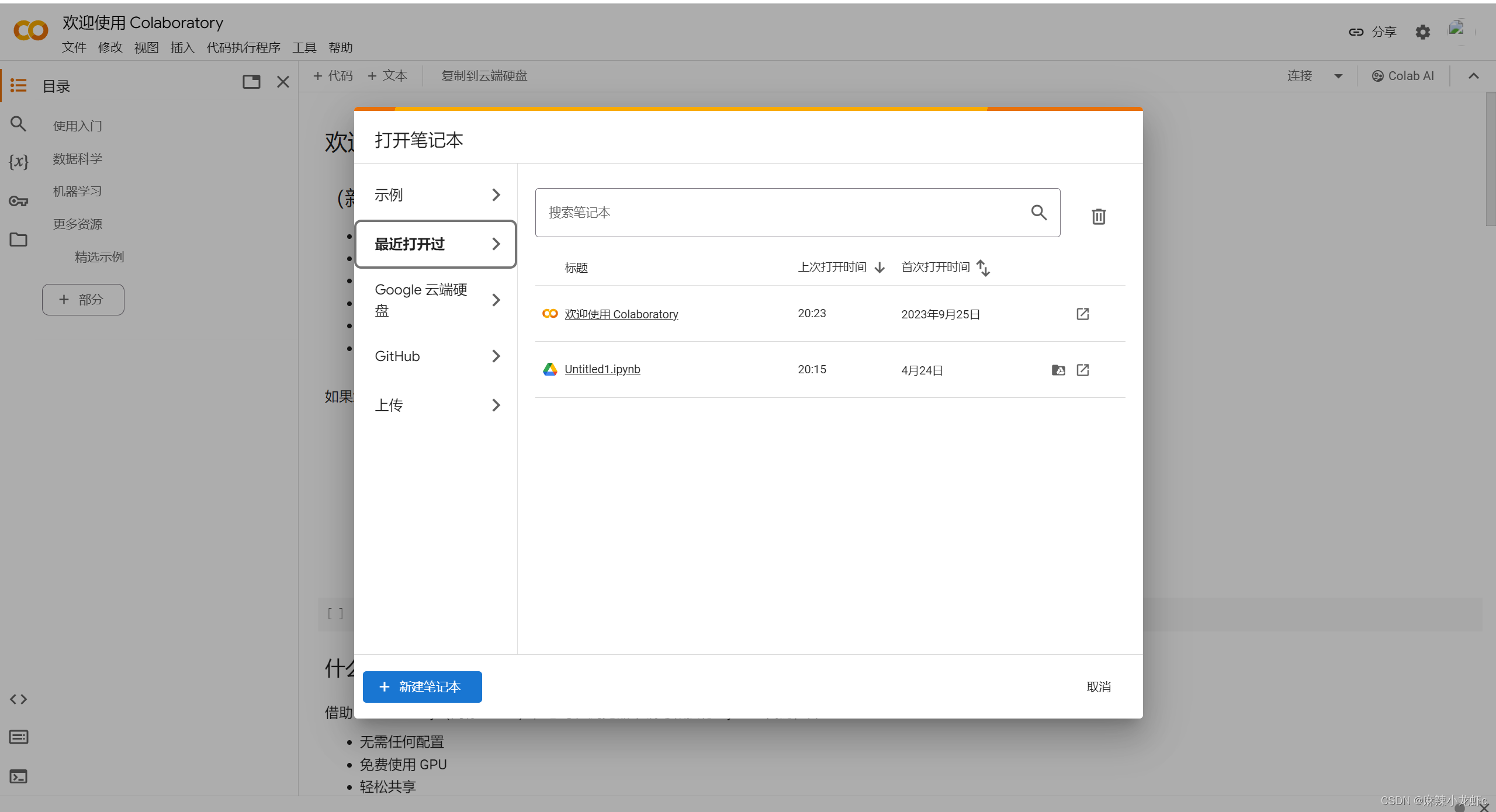Open 欢迎使用 Colaboratory in new tab icon
This screenshot has height=812, width=1496.
click(1082, 314)
